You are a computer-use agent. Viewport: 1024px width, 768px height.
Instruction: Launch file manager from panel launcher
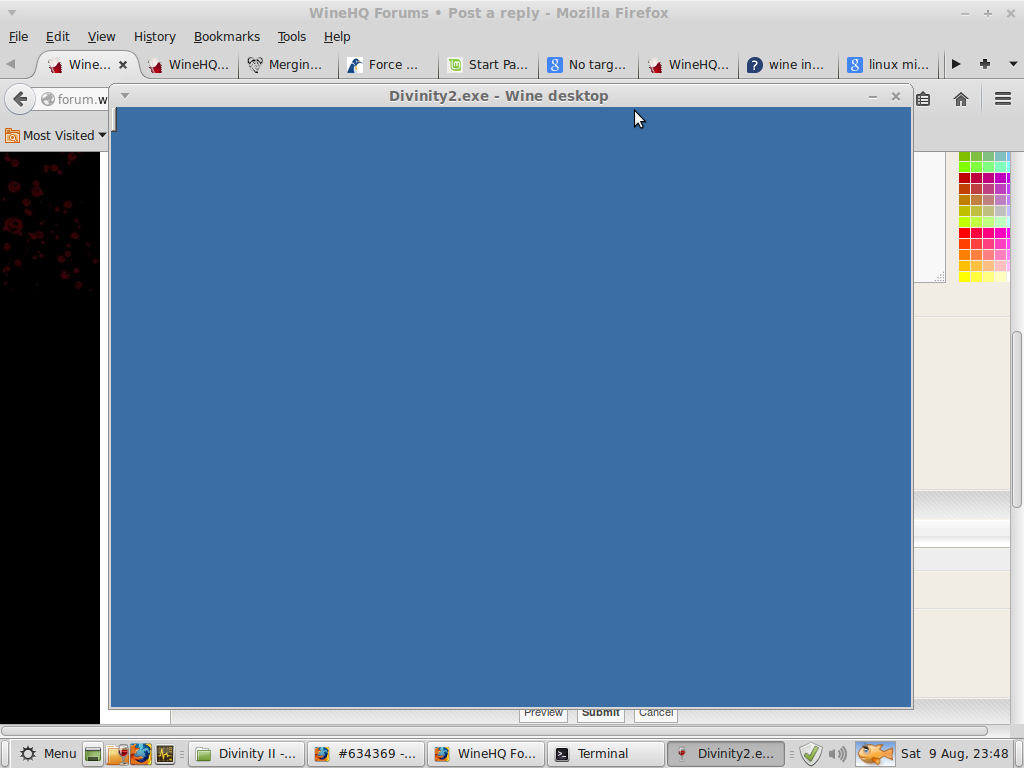pyautogui.click(x=117, y=754)
